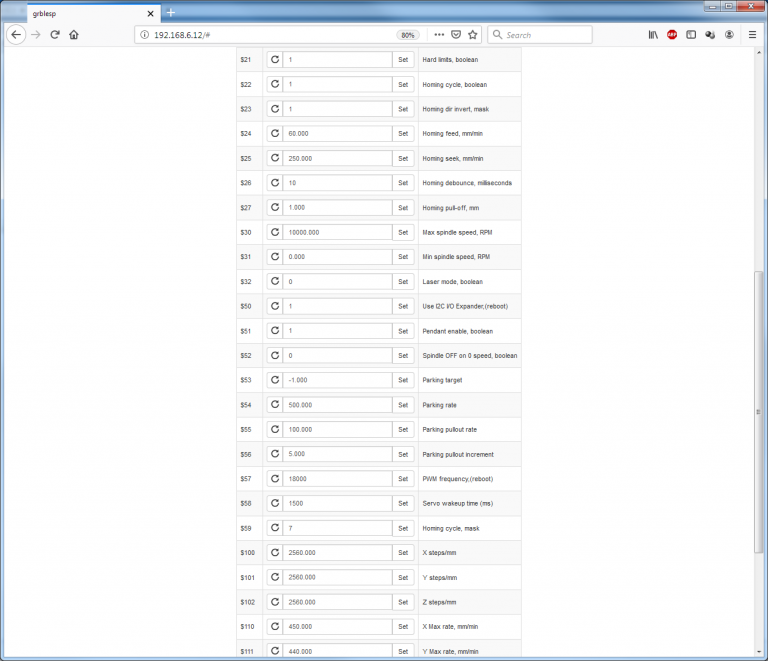Click Set for $56 Parking pullout increment
Screen dimensions: 768x661
pos(403,454)
